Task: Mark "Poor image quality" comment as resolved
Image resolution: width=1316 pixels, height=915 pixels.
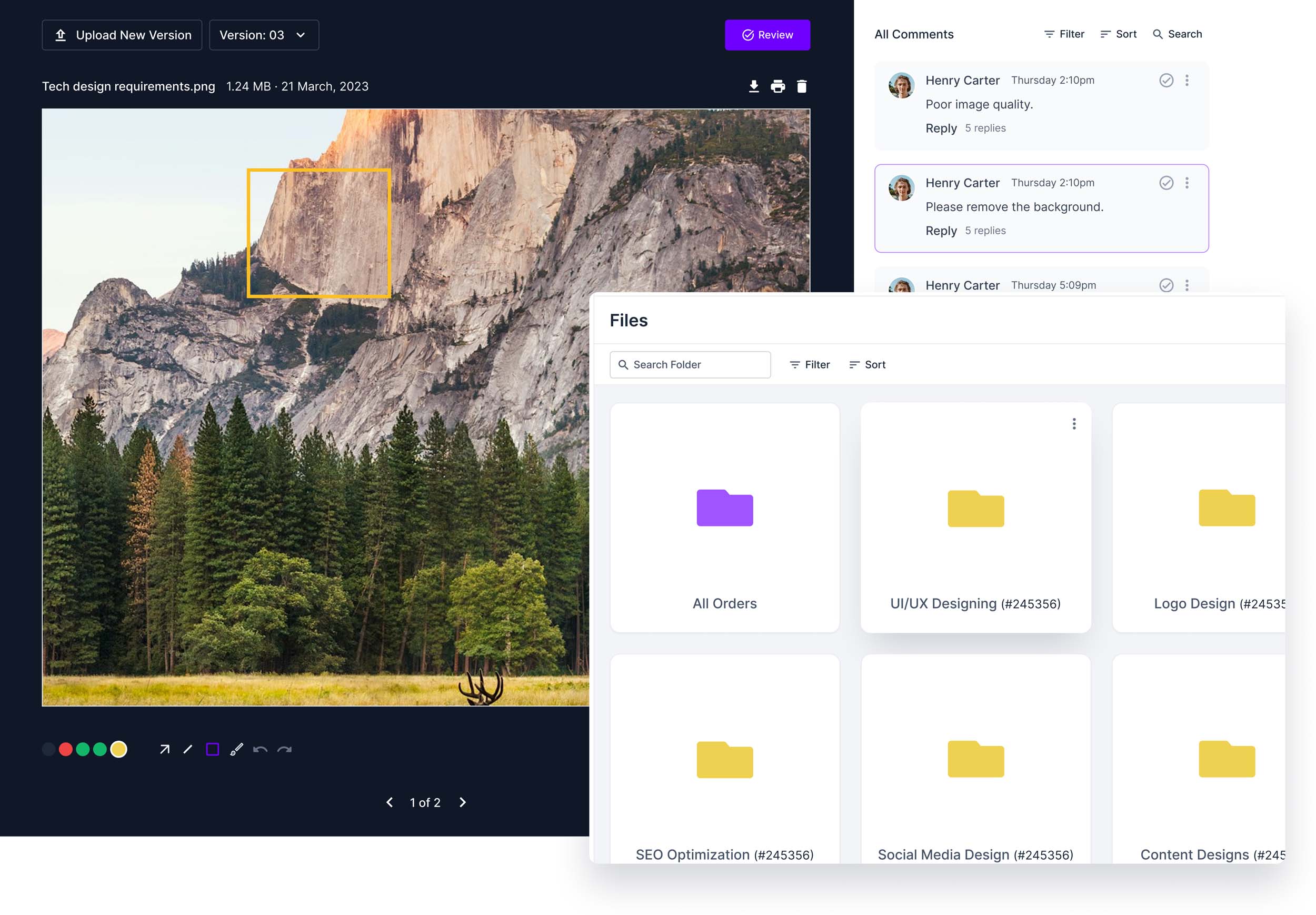Action: 1166,80
